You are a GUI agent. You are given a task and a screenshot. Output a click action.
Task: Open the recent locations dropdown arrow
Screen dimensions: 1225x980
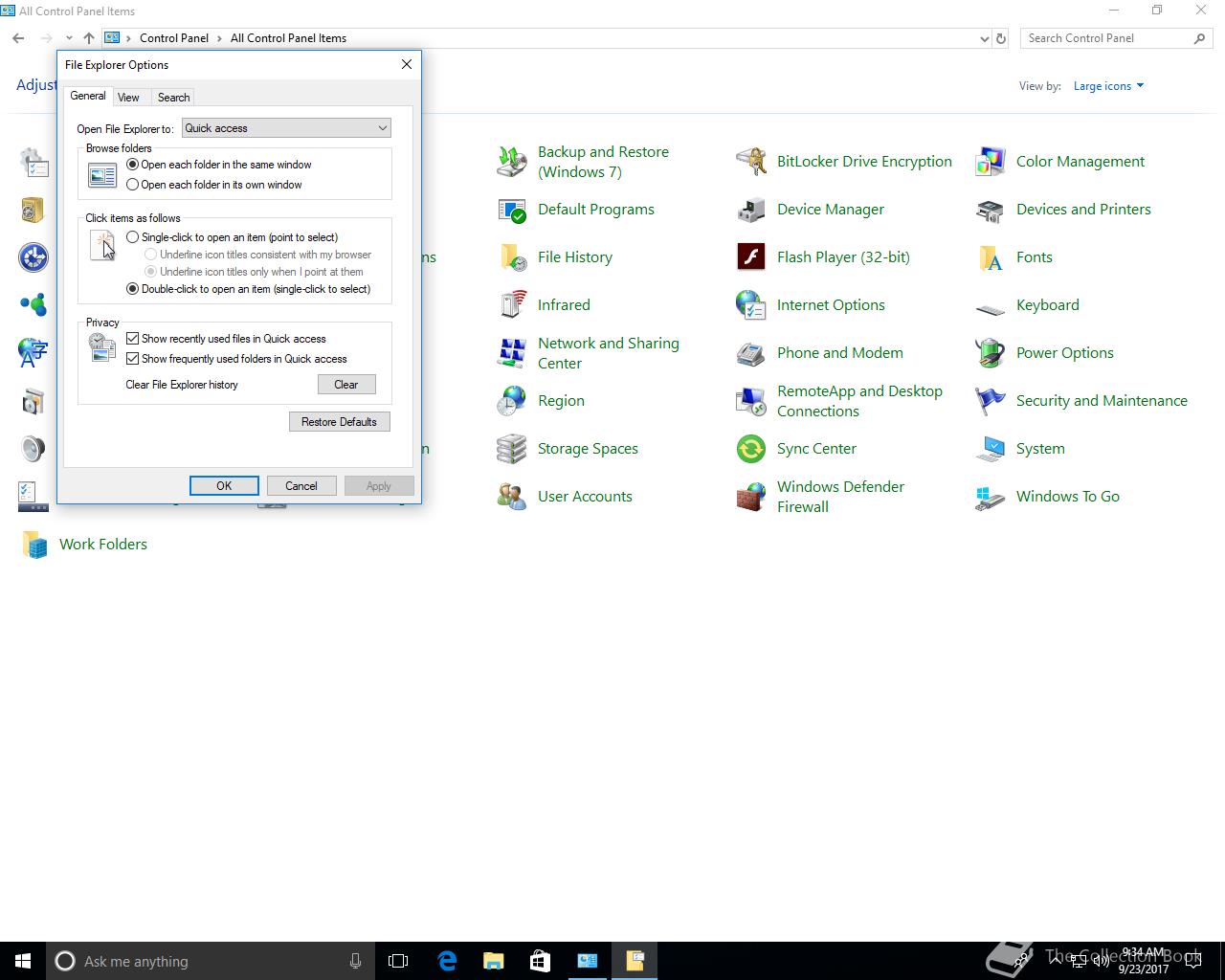69,38
